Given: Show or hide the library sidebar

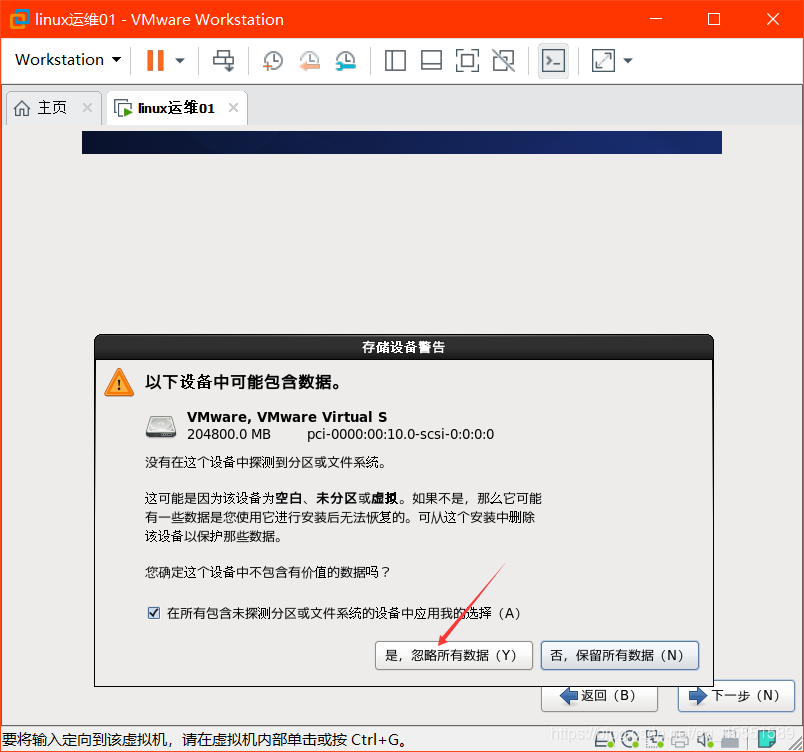Looking at the screenshot, I should pyautogui.click(x=395, y=60).
